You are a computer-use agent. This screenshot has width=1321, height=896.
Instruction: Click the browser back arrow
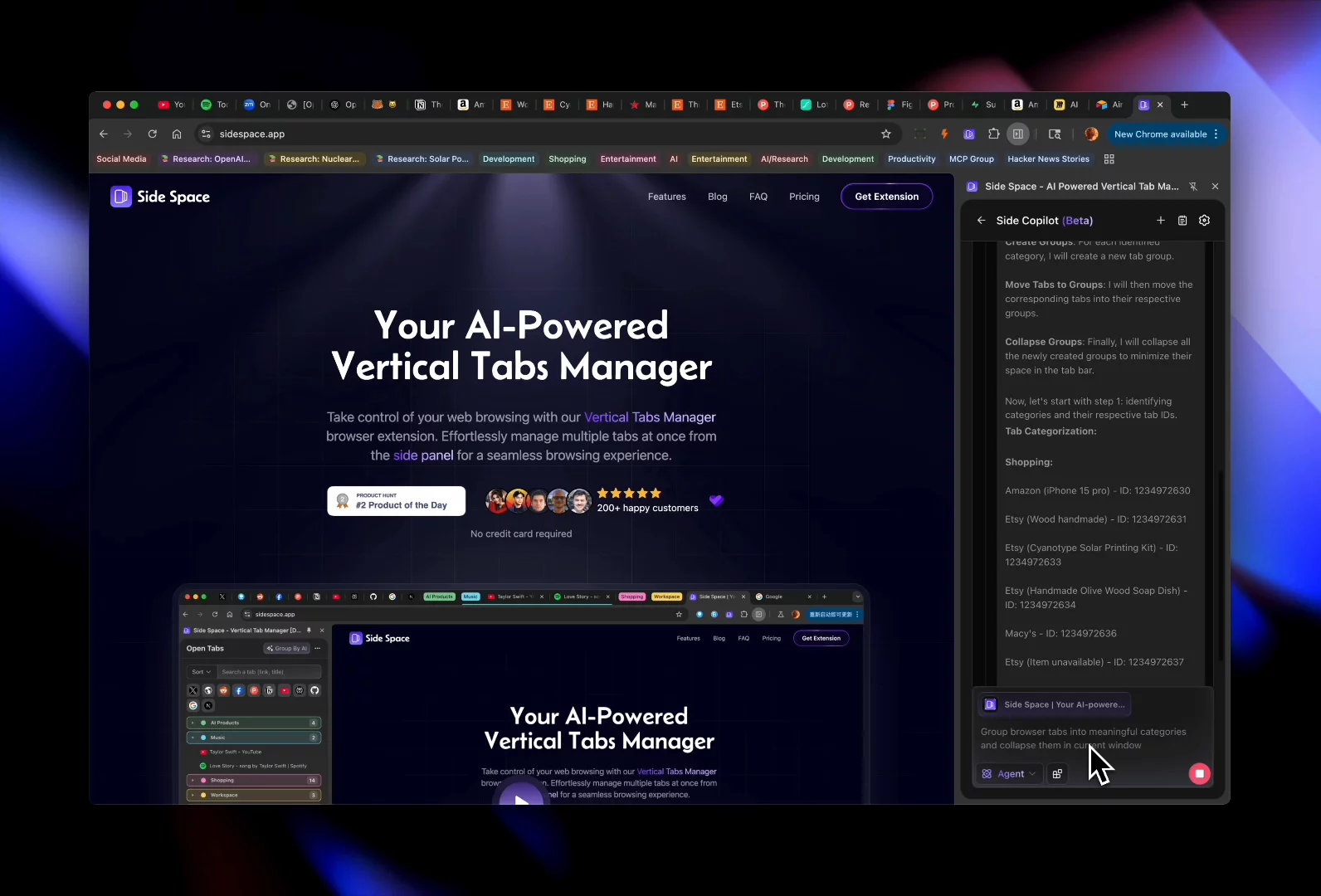103,134
